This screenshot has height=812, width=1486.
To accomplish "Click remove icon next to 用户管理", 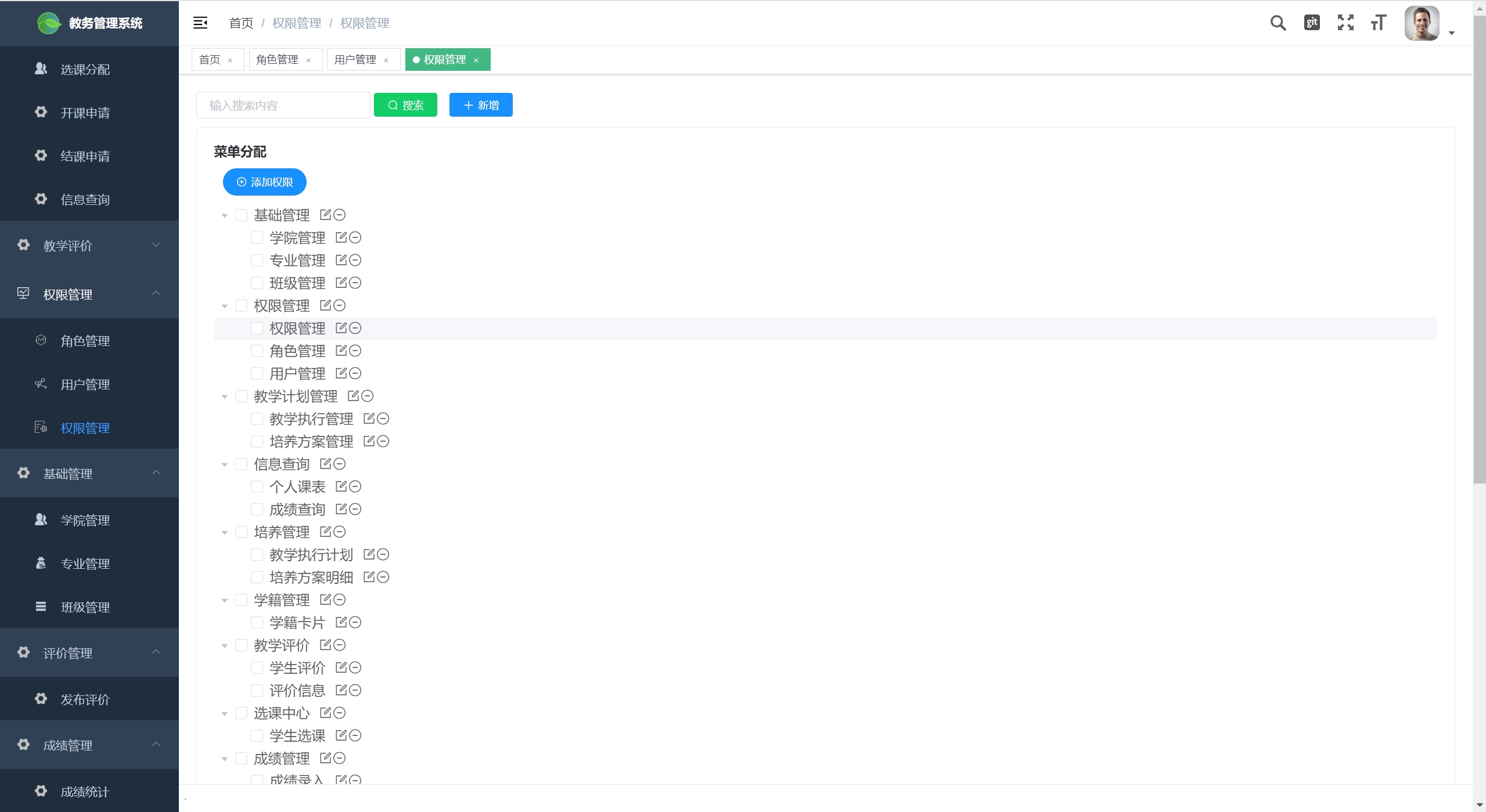I will (355, 373).
